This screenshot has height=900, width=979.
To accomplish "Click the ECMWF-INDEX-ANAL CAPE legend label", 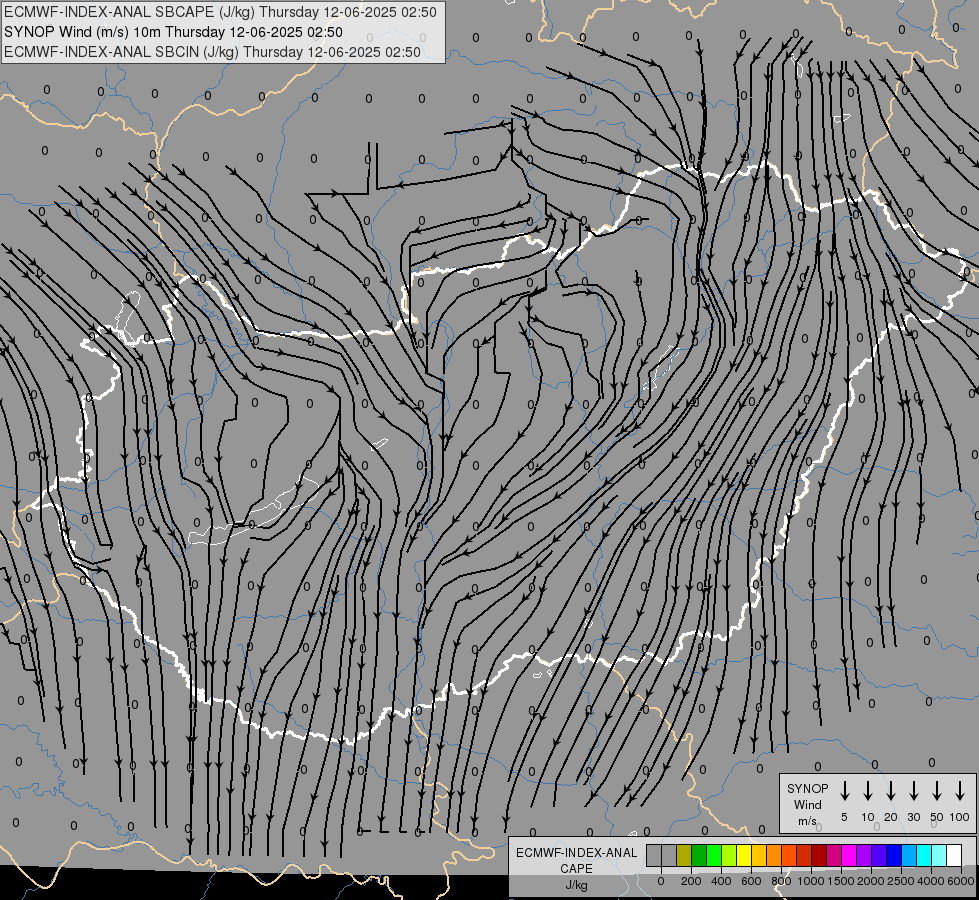I will pos(576,860).
